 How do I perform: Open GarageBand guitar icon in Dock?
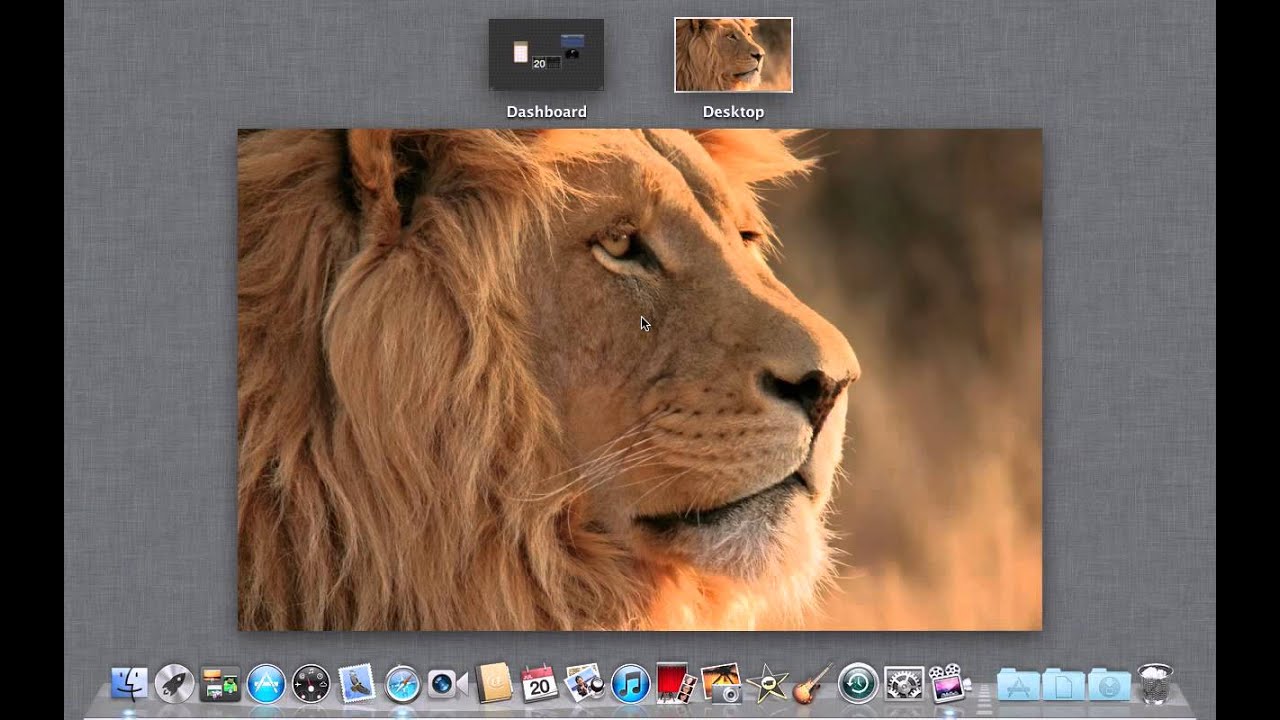(812, 684)
